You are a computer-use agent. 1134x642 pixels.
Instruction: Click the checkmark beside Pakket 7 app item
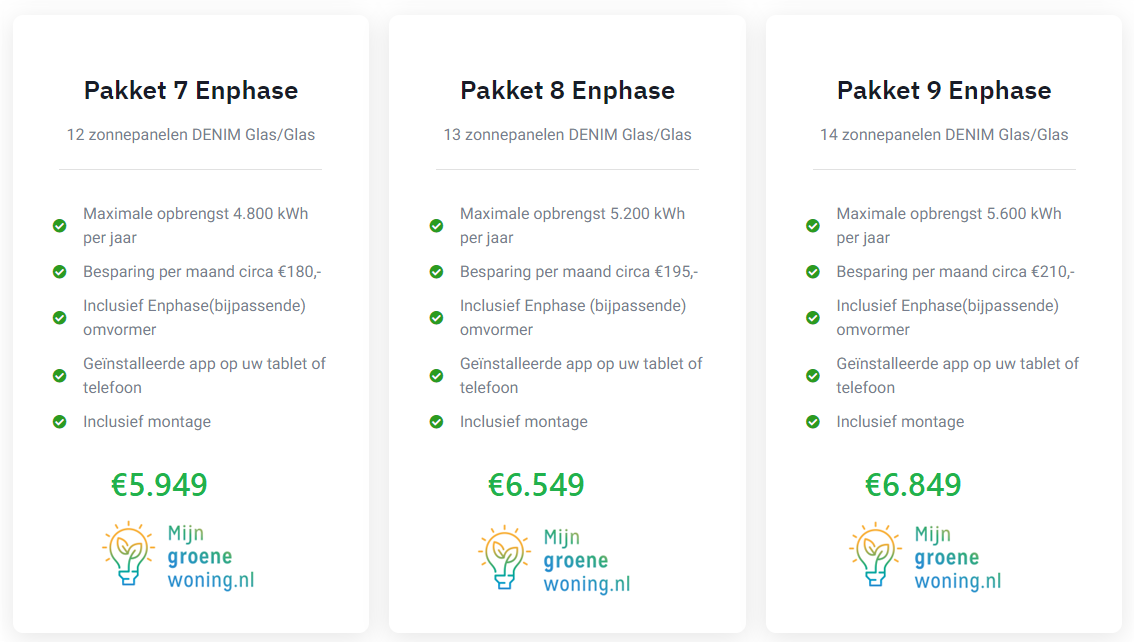[60, 376]
